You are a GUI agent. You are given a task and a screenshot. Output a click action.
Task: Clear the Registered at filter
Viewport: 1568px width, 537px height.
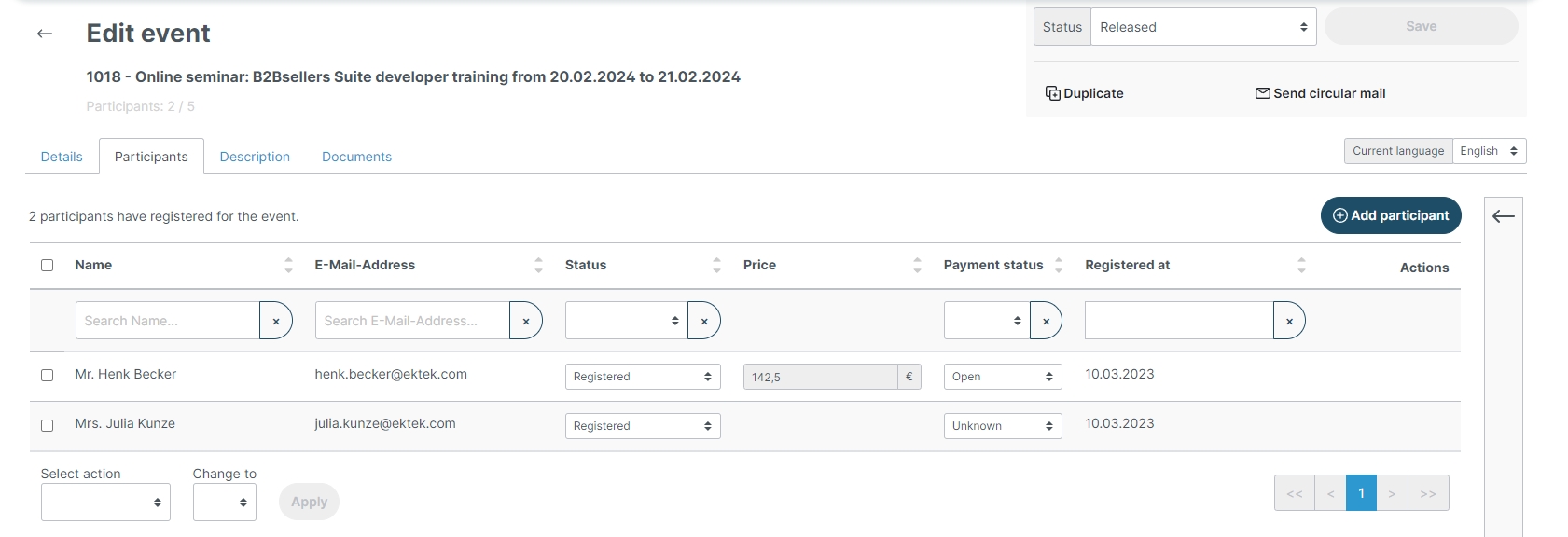pos(1289,321)
